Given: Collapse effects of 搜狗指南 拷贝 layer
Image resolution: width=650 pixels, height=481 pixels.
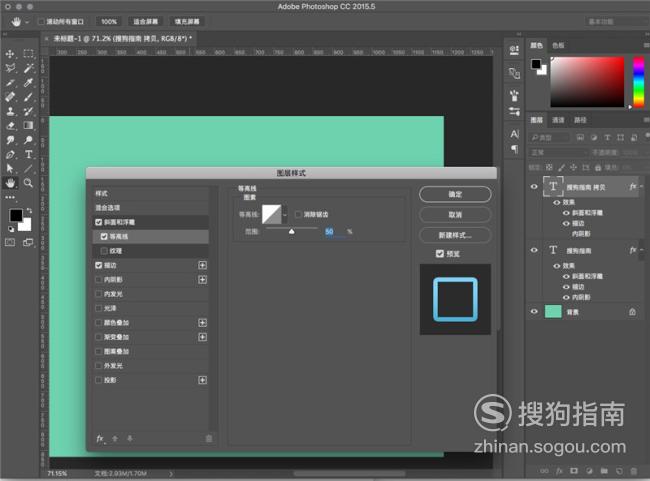Looking at the screenshot, I should point(642,187).
